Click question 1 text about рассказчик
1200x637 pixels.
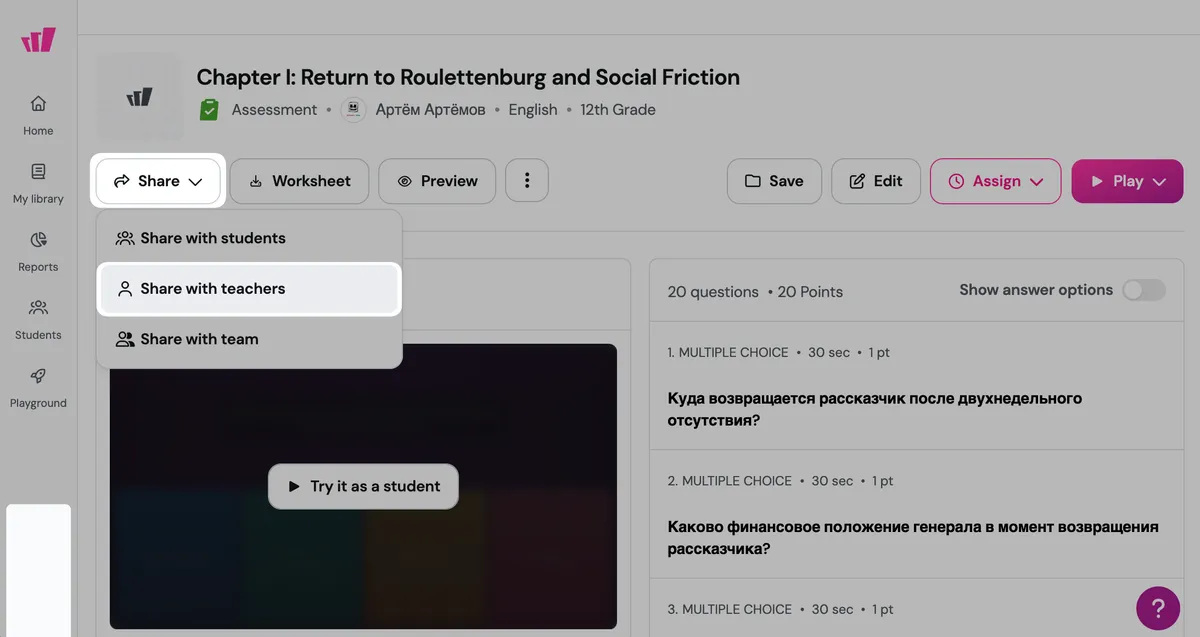[x=874, y=409]
